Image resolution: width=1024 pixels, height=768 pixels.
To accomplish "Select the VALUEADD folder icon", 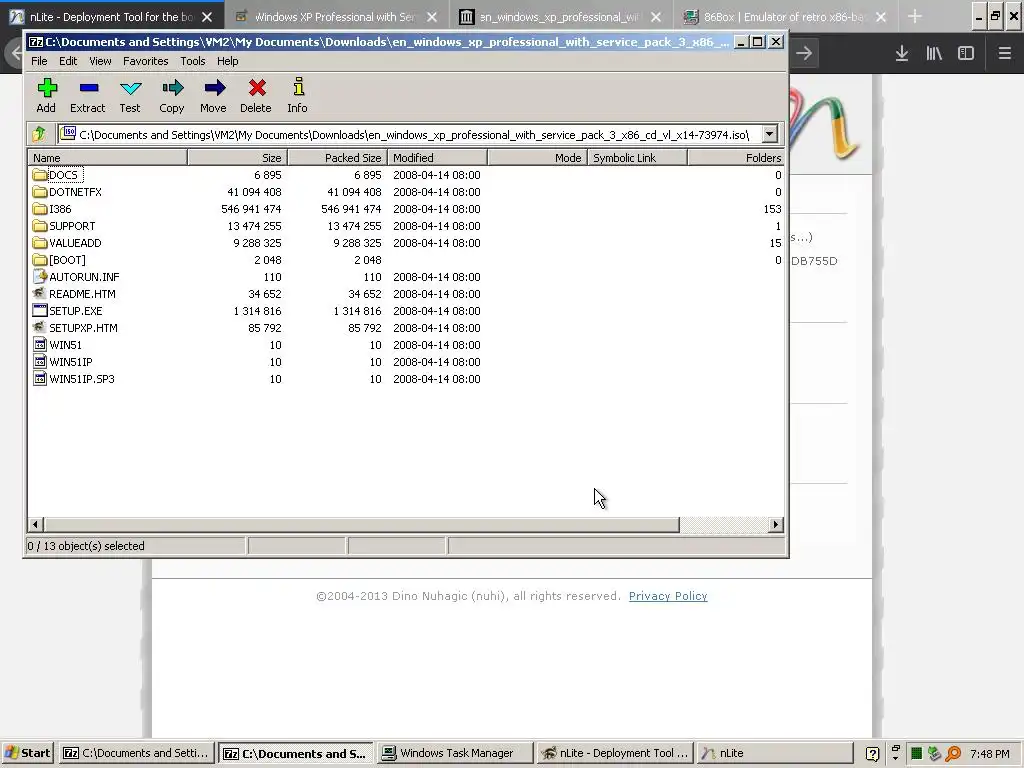I will tap(40, 243).
